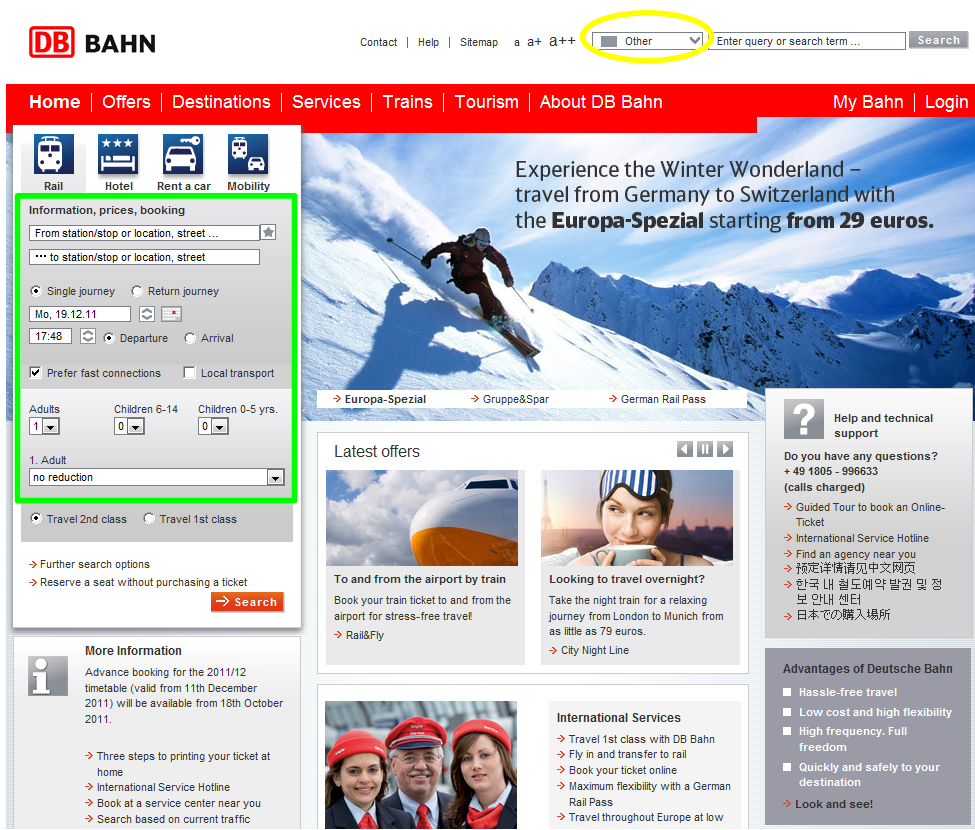Image resolution: width=975 pixels, height=830 pixels.
Task: Open 'Find an agency near you' link
Action: click(x=855, y=554)
